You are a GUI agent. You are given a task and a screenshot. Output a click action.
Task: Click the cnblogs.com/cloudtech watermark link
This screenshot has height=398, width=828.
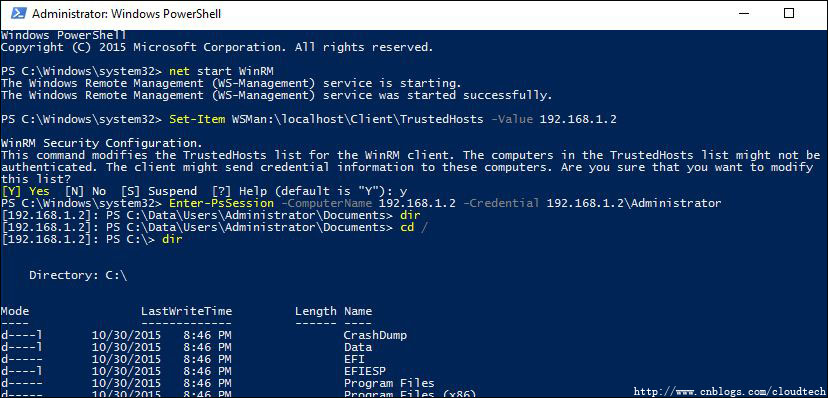[x=730, y=392]
